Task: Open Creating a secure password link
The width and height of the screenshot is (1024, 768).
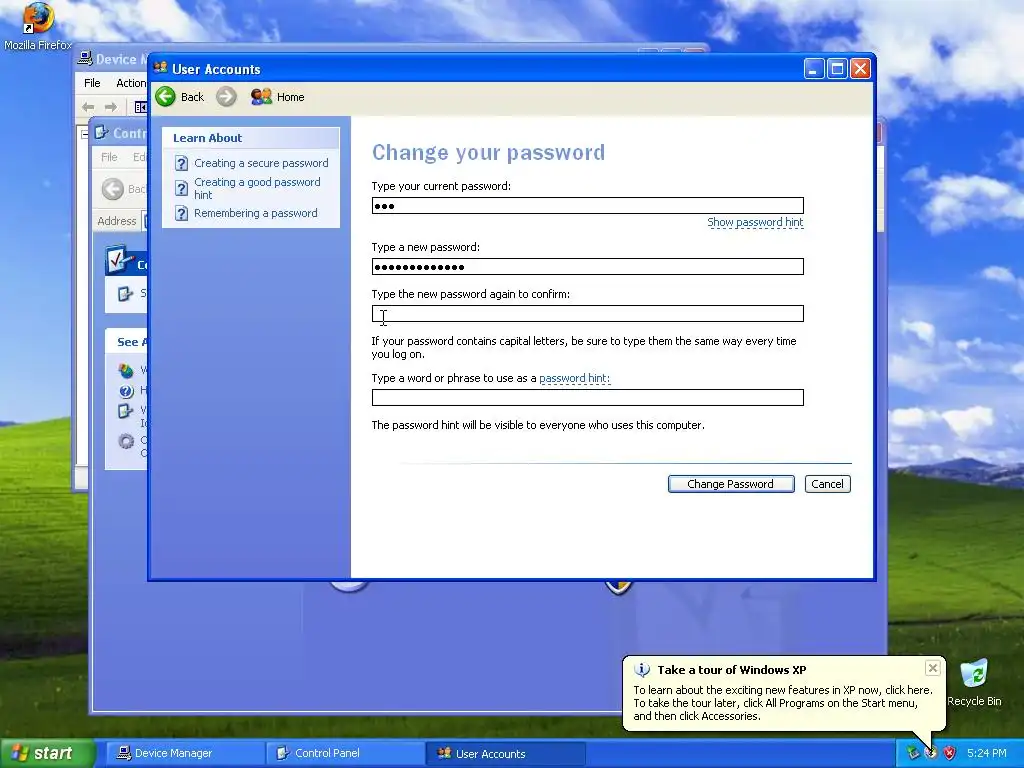Action: point(261,163)
